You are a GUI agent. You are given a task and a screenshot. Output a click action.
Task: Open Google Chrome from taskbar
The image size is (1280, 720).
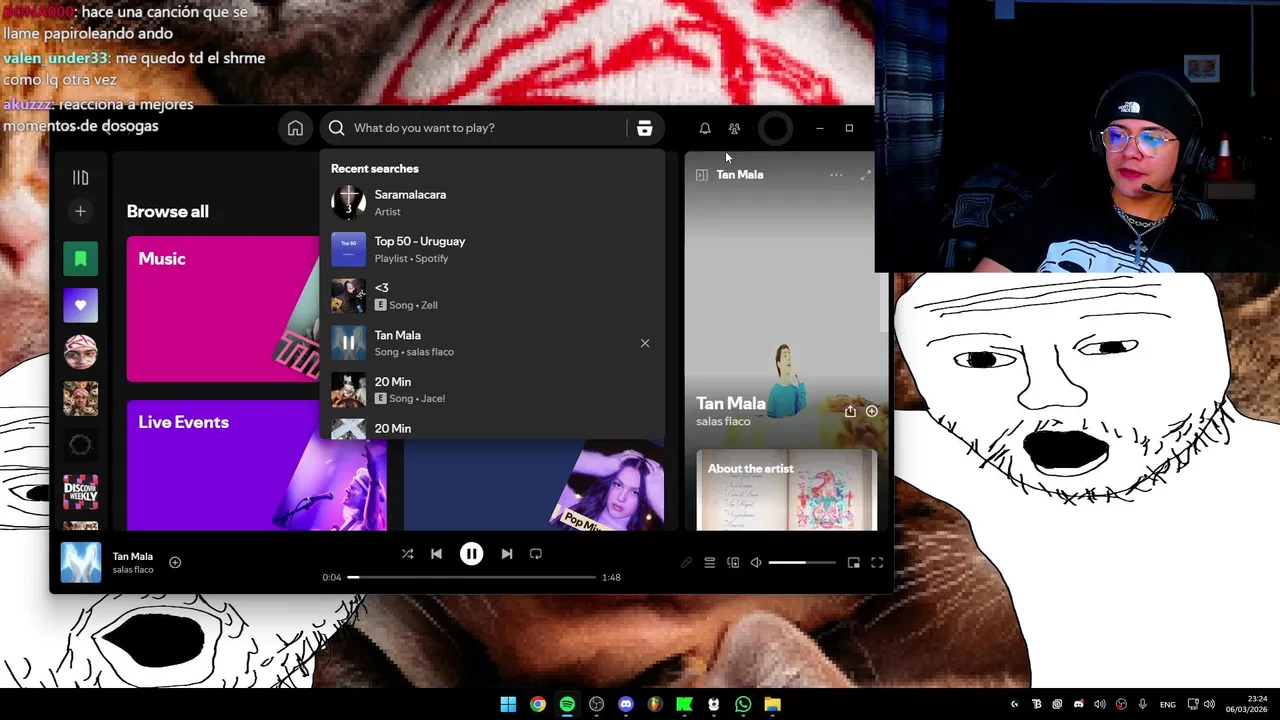coord(538,704)
